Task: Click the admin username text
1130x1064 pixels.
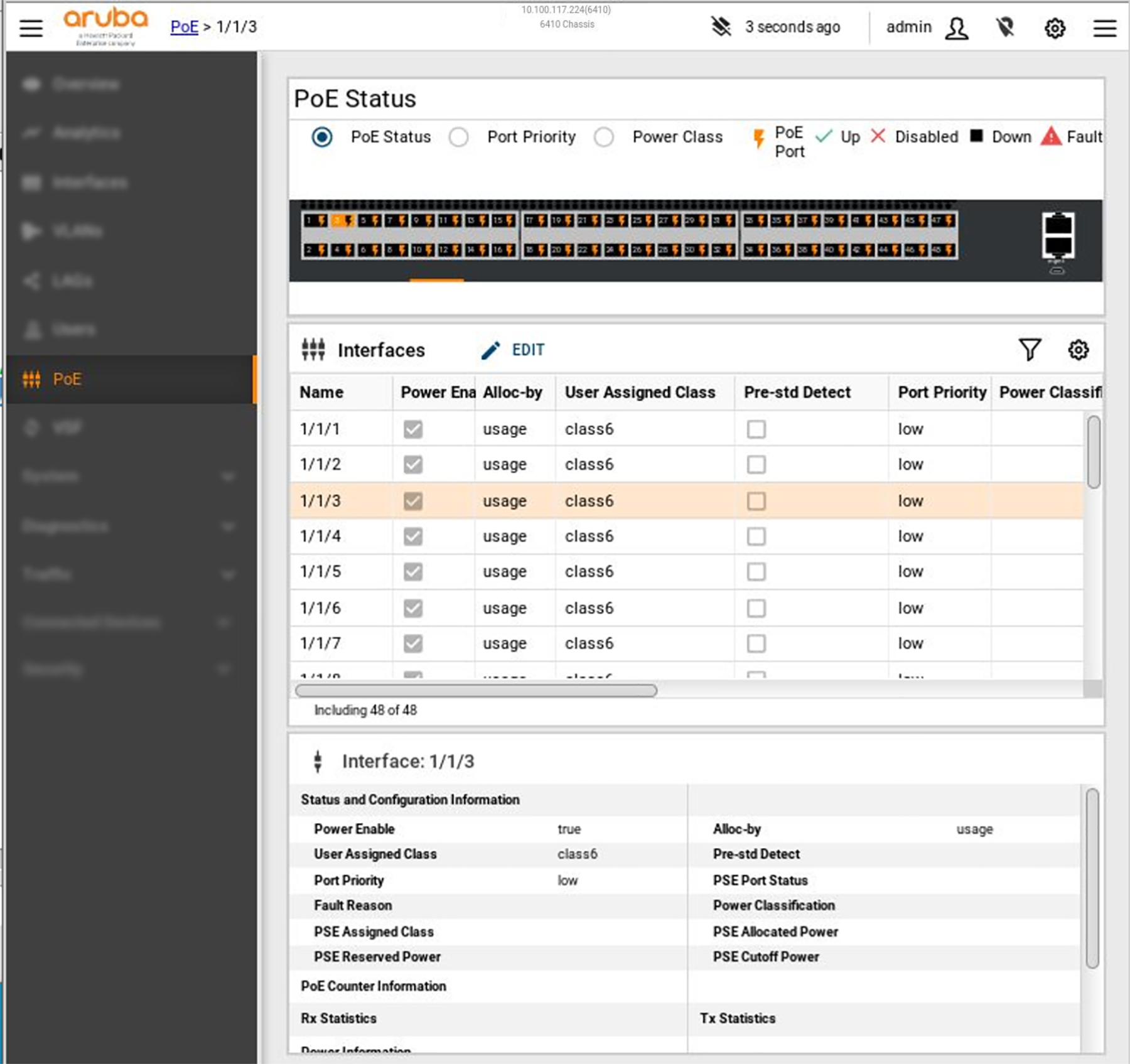Action: click(x=908, y=27)
